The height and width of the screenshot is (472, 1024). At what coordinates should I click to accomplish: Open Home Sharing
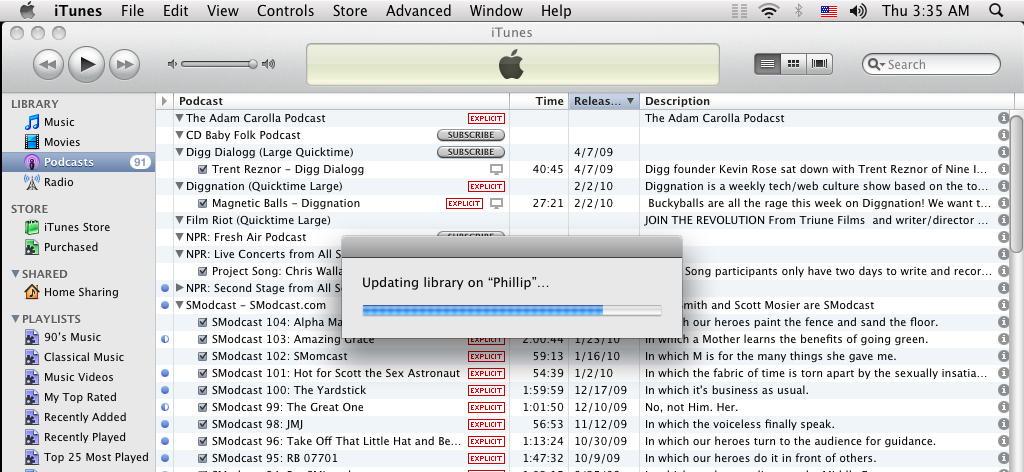81,292
